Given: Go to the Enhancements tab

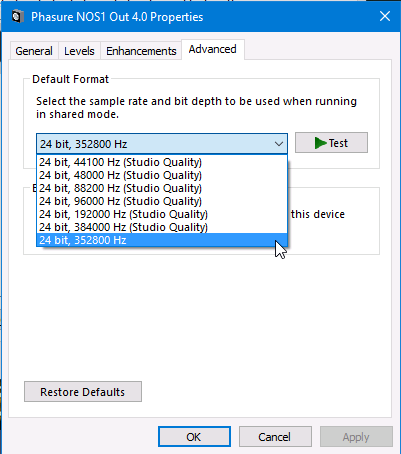Looking at the screenshot, I should [141, 51].
